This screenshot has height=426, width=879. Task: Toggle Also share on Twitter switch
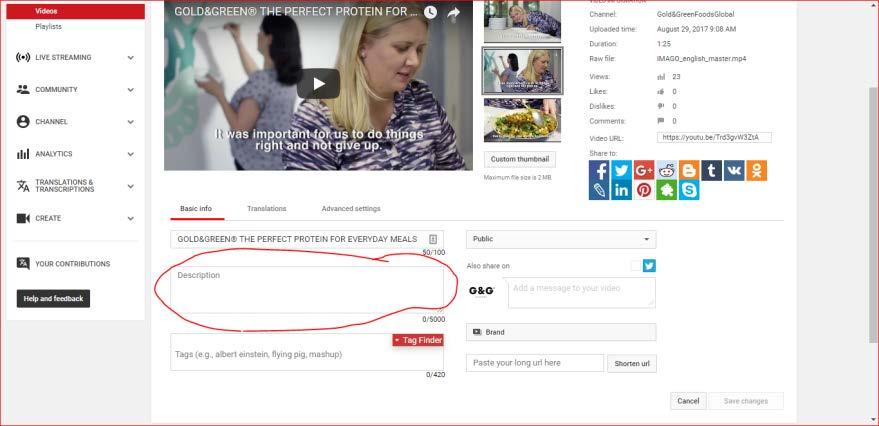pyautogui.click(x=636, y=266)
